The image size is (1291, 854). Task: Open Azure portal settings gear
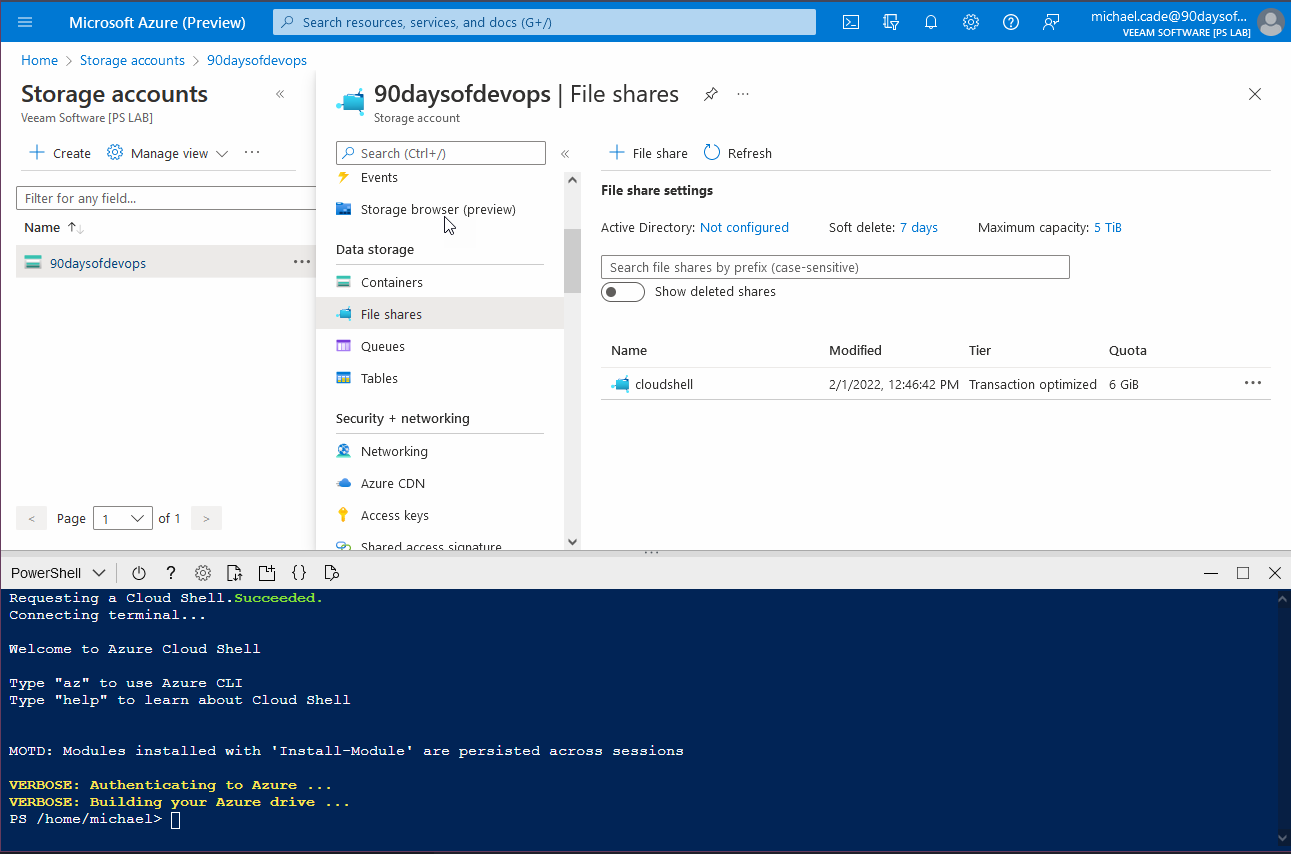tap(970, 21)
